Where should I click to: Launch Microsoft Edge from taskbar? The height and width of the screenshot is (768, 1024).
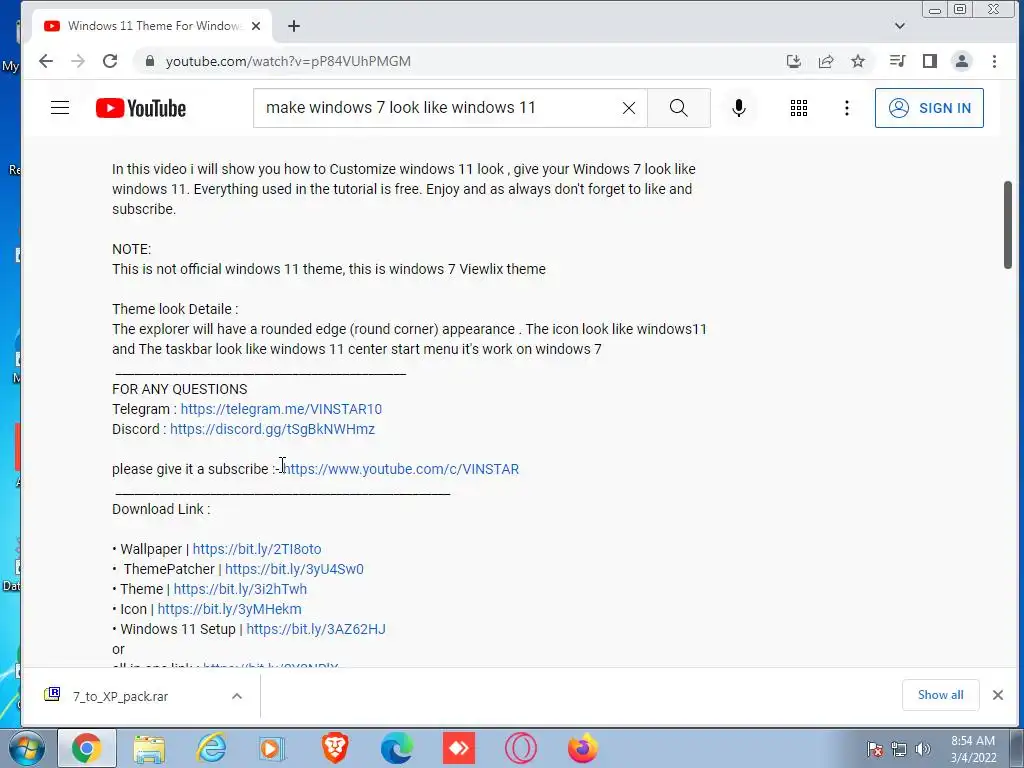coord(396,748)
